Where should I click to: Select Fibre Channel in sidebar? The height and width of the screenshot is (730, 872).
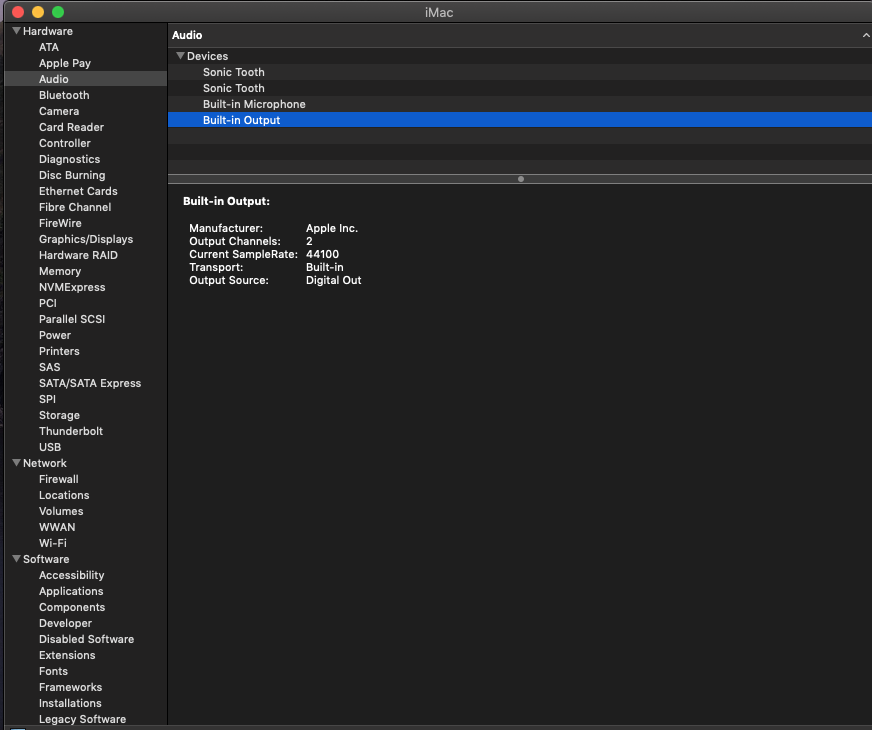pyautogui.click(x=75, y=207)
